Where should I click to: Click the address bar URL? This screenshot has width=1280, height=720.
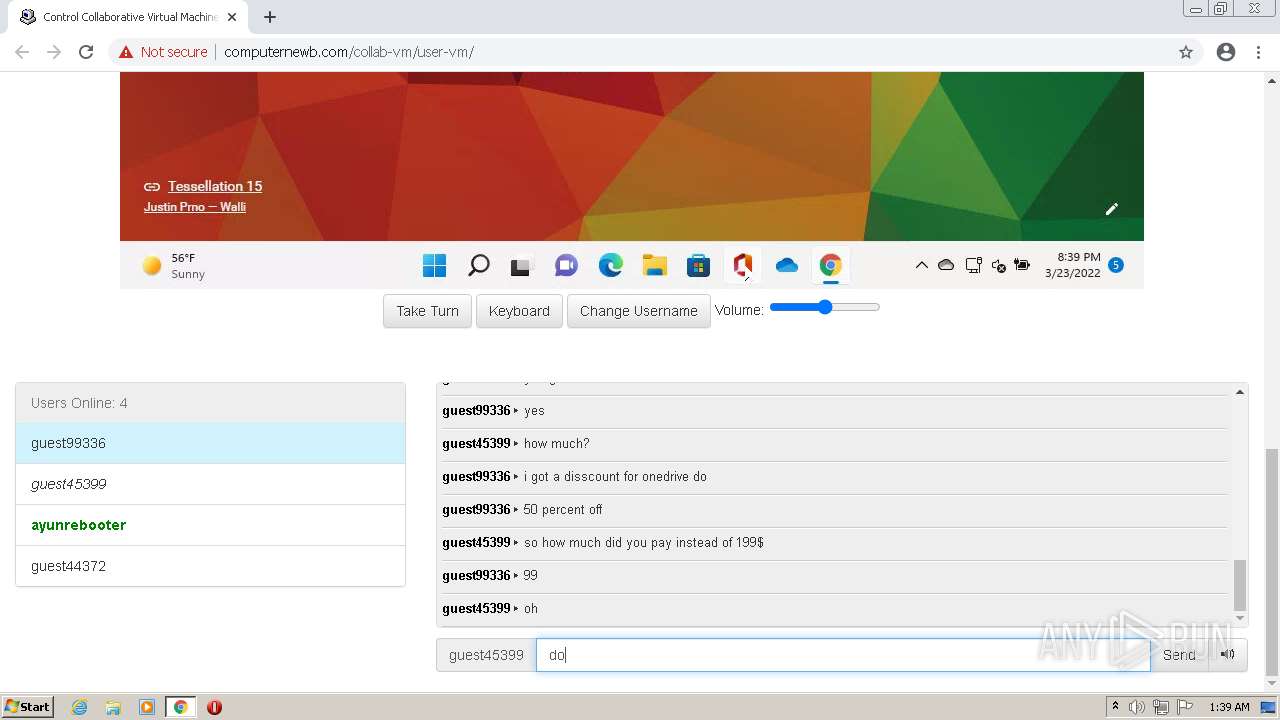349,52
